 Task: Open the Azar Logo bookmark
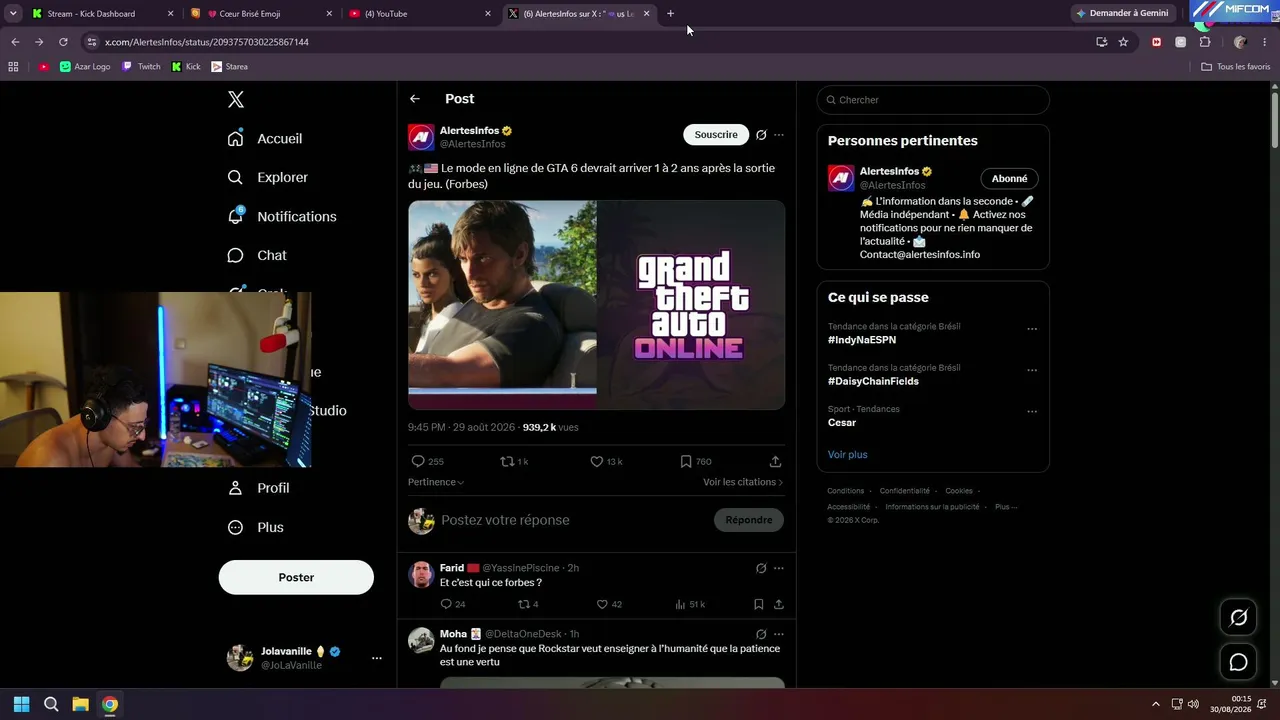point(85,67)
